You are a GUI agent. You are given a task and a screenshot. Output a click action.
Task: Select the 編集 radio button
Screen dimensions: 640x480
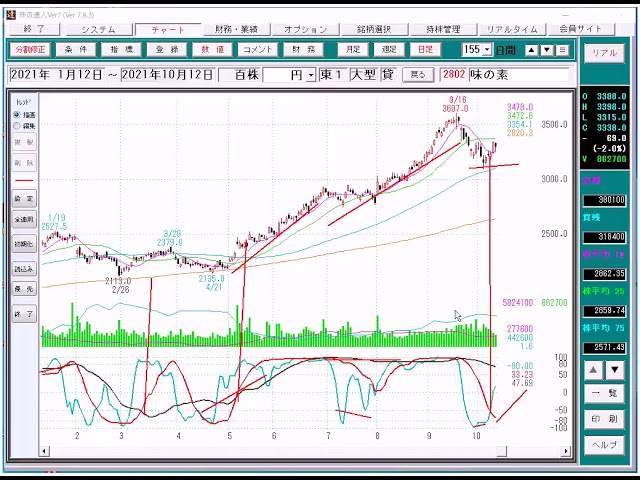pyautogui.click(x=17, y=126)
